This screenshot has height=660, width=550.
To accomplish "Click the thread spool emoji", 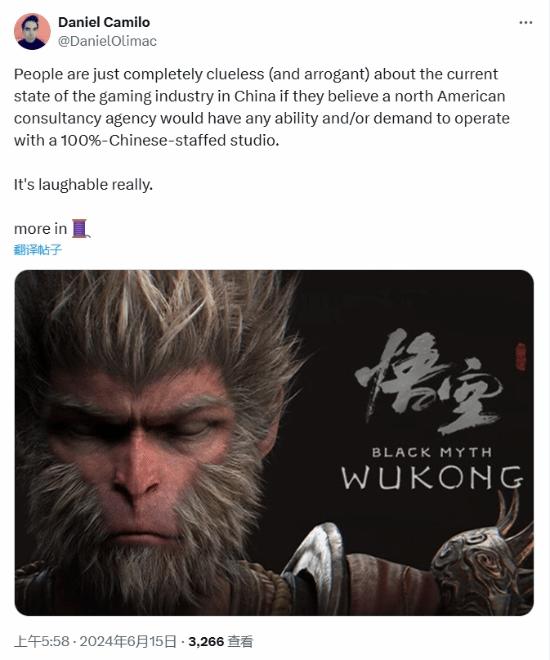I will pyautogui.click(x=80, y=229).
